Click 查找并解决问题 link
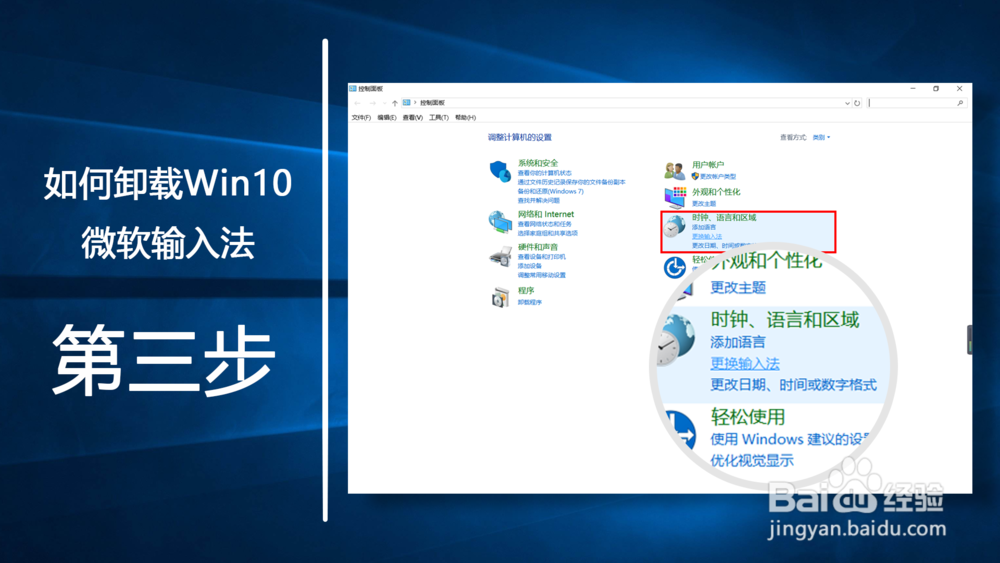Screen dimensions: 1000x563 (538, 200)
